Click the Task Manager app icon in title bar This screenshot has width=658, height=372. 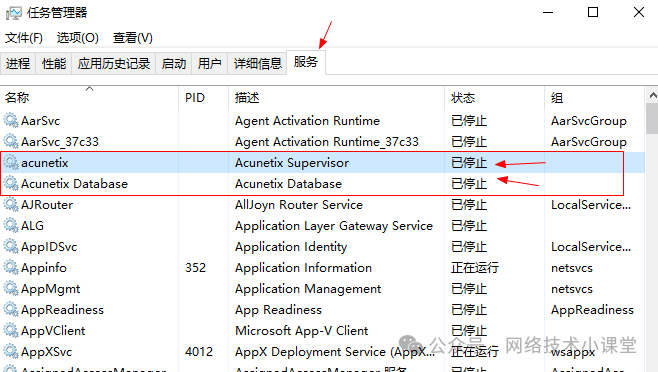13,13
